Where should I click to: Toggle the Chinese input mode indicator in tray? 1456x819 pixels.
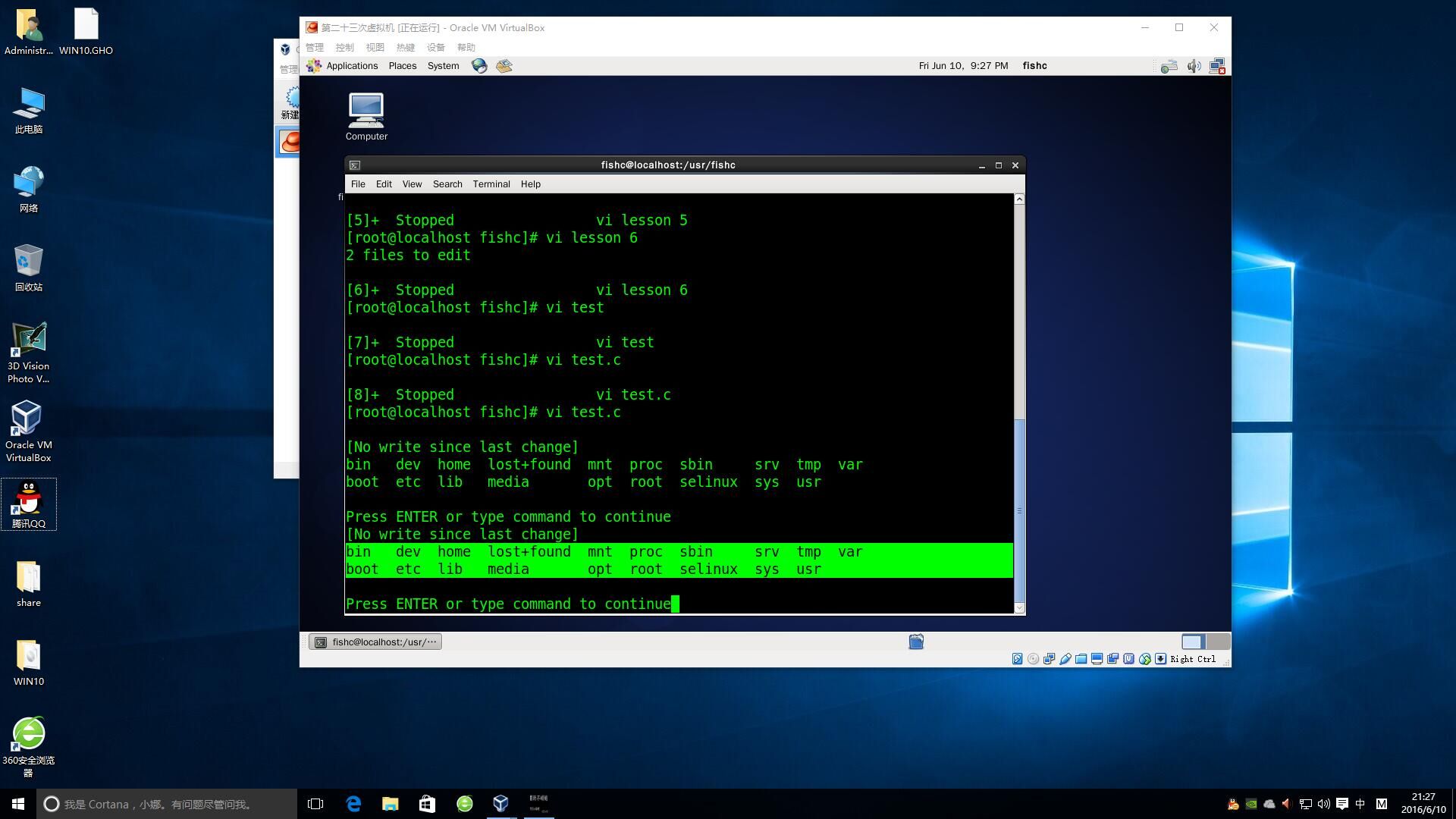point(1360,804)
